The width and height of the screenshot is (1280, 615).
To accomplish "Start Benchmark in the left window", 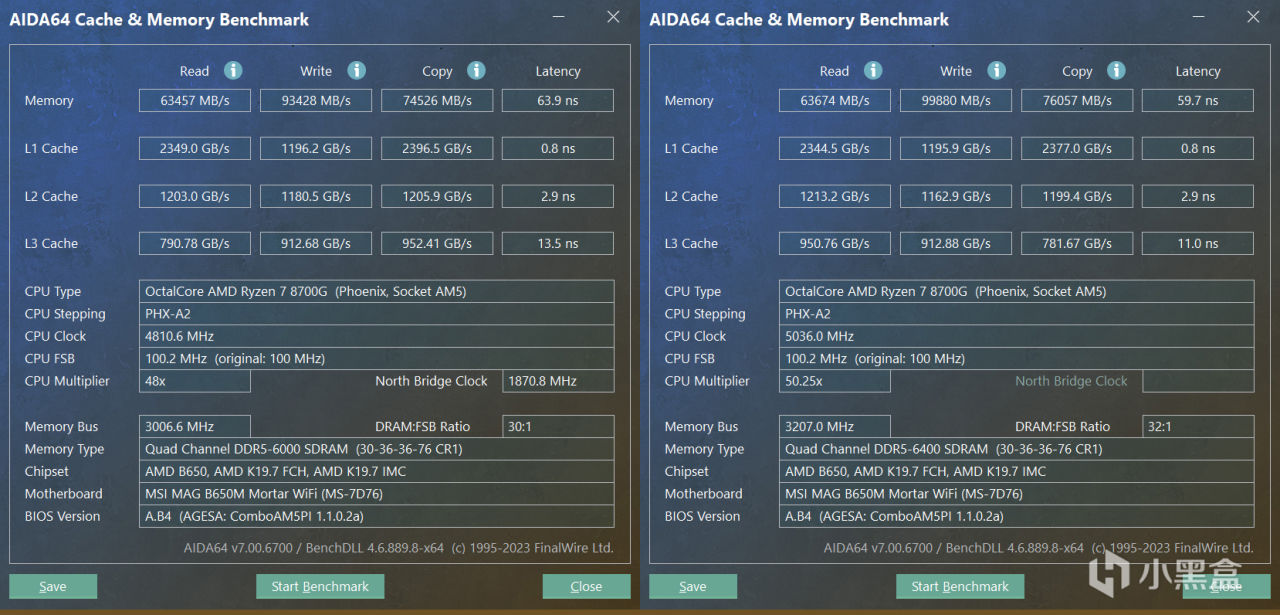I will pyautogui.click(x=320, y=587).
